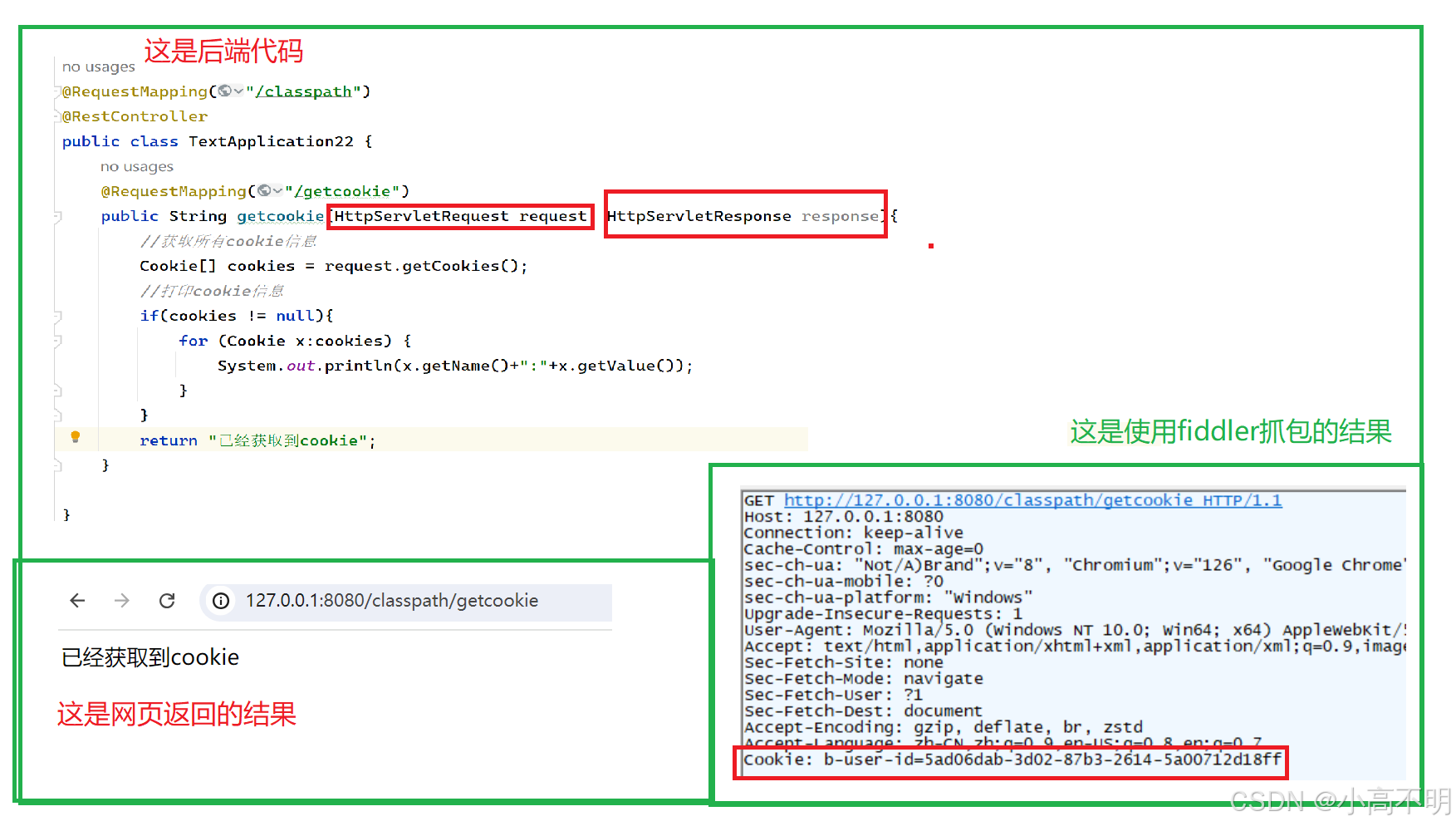Collapse fold marker at getcookie method line
Viewport: 1456px width, 826px height.
tap(57, 217)
